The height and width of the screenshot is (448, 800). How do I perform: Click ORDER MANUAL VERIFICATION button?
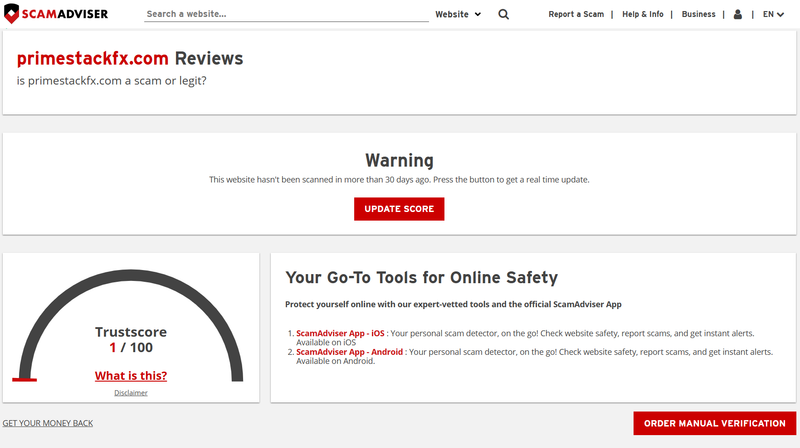click(x=714, y=423)
